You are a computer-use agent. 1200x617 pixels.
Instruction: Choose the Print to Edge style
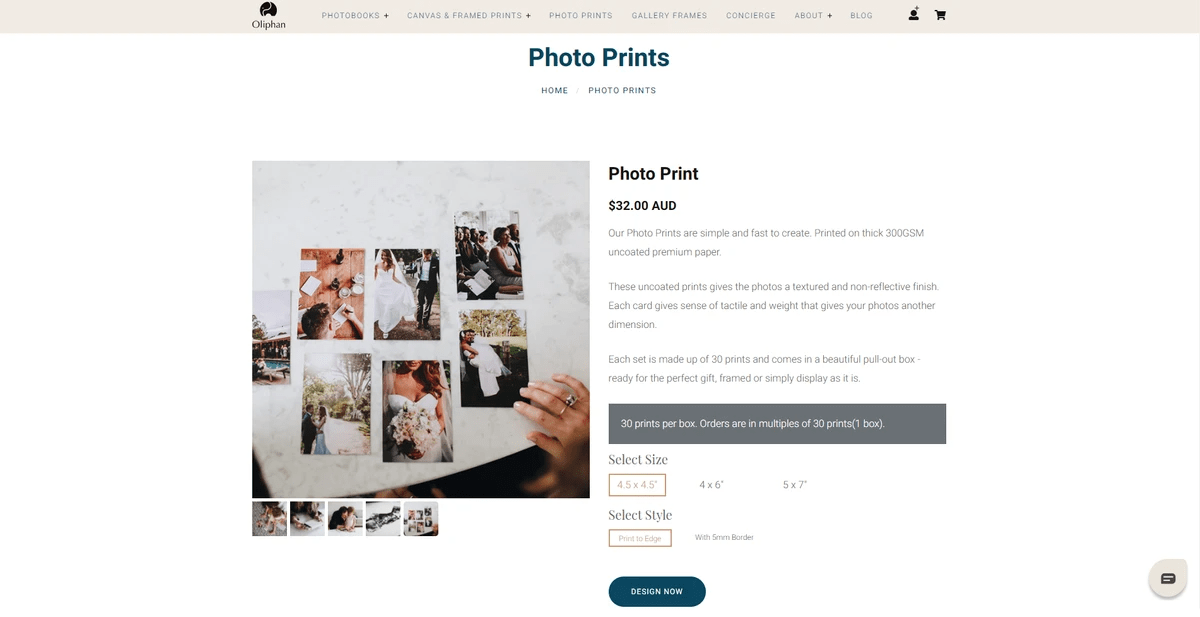(640, 538)
